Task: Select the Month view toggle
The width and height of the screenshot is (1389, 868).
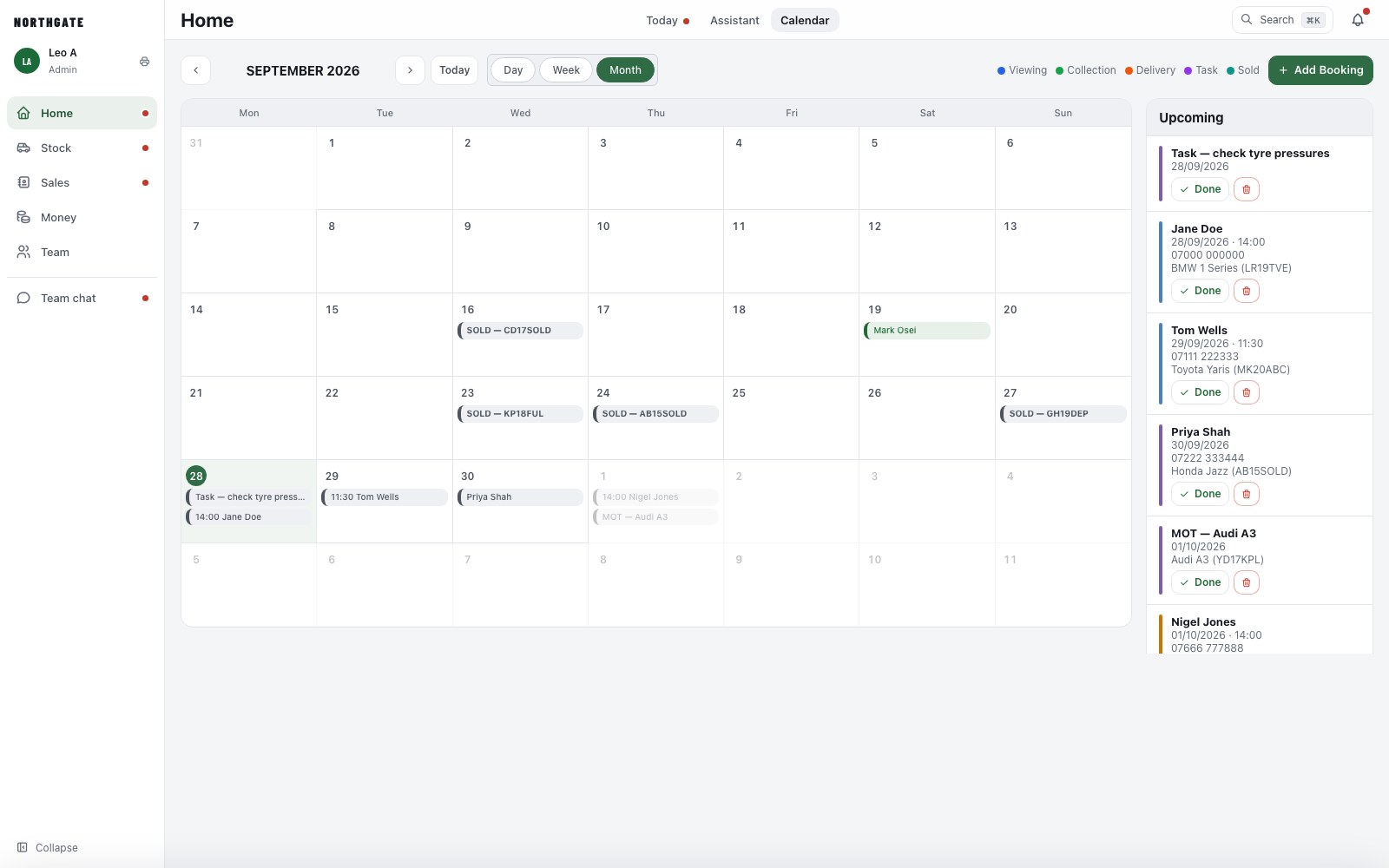Action: [625, 70]
